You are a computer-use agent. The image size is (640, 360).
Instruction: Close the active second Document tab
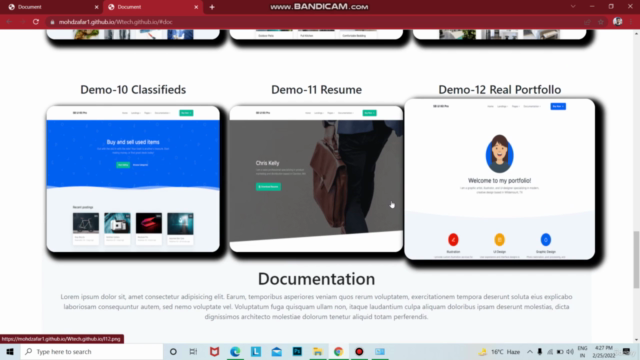pos(196,7)
